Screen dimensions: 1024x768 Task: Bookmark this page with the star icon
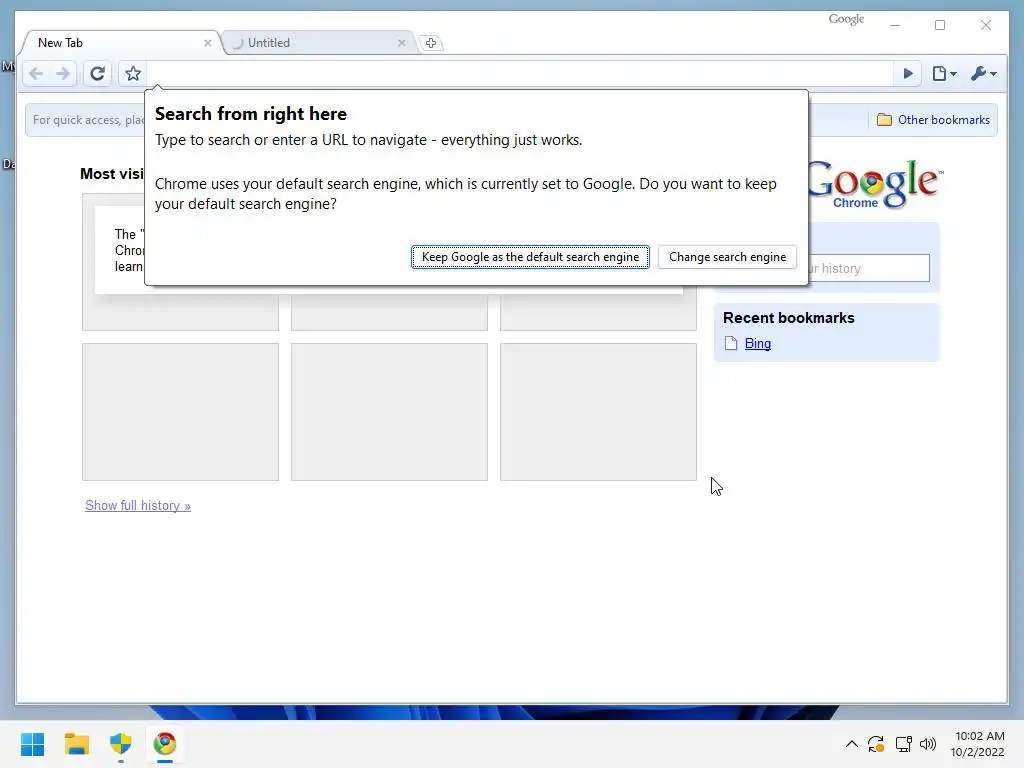[x=133, y=74]
